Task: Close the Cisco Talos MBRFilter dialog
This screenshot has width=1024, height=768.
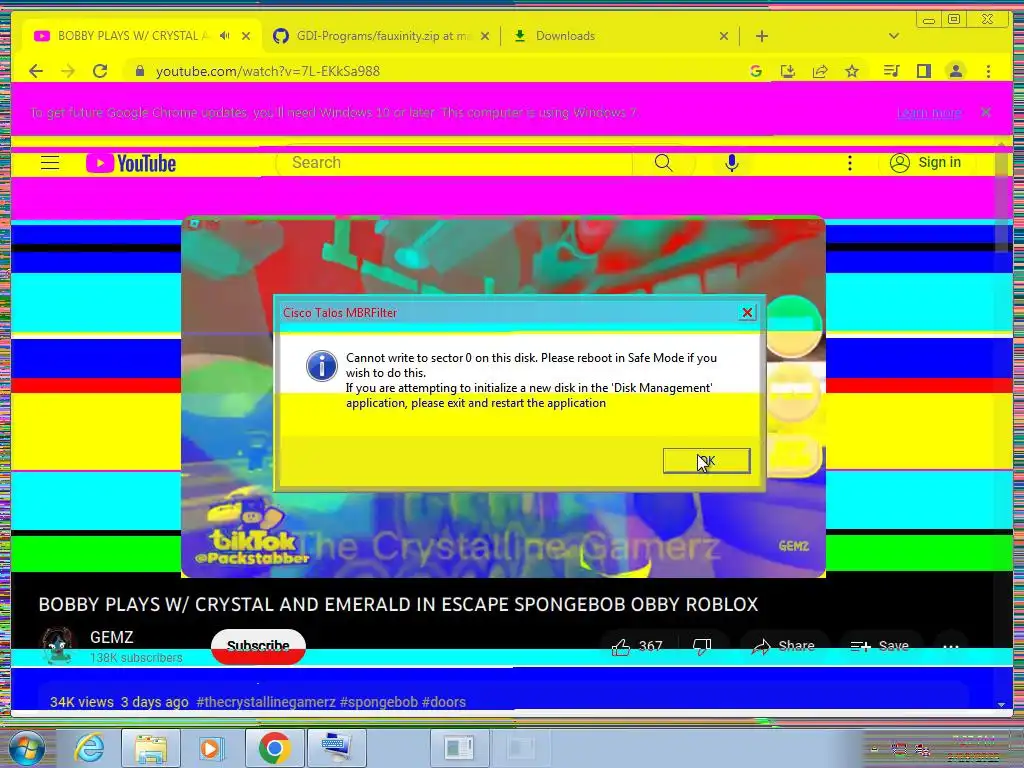Action: pyautogui.click(x=747, y=313)
